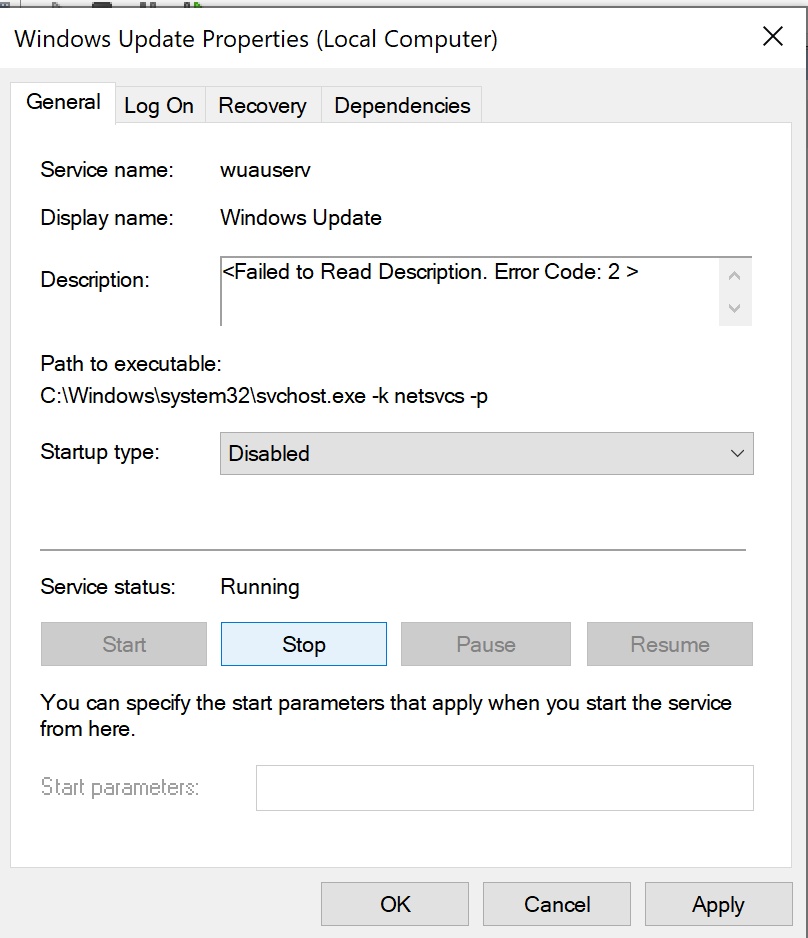The width and height of the screenshot is (808, 938).
Task: Click the greyed-out Pause button
Action: (x=486, y=644)
